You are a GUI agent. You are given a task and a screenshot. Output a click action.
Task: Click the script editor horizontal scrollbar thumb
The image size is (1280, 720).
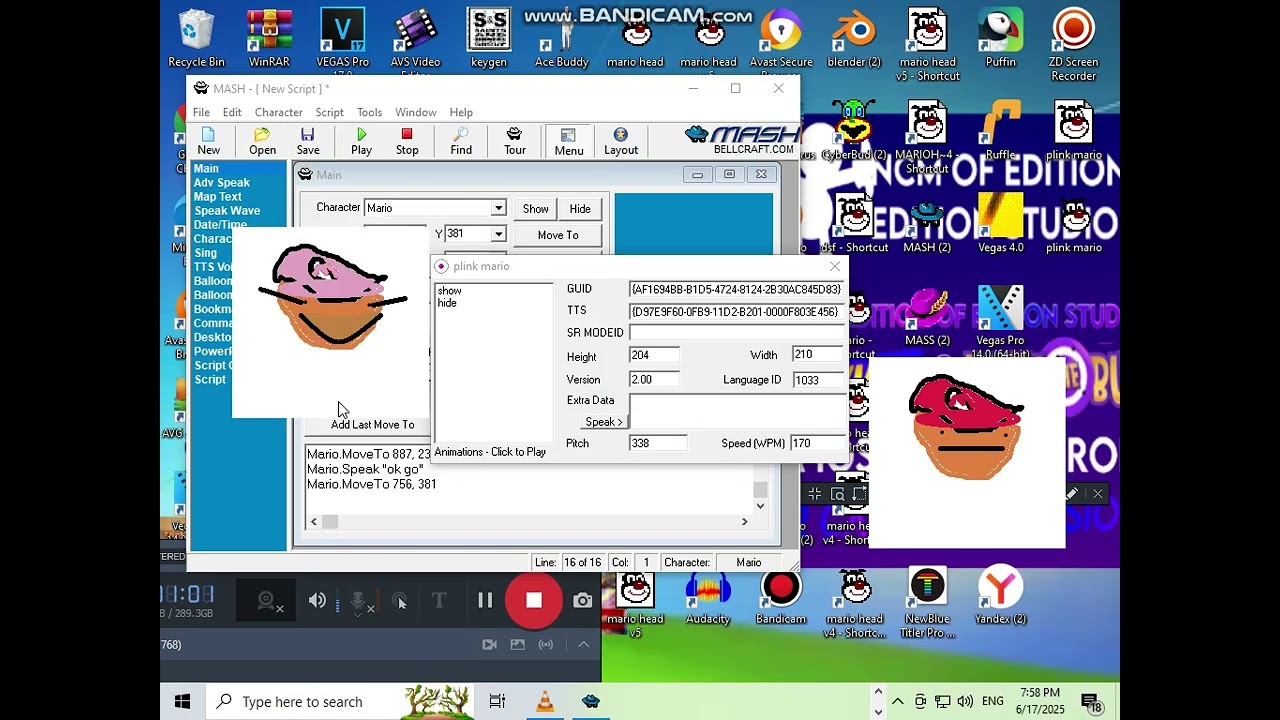point(330,521)
